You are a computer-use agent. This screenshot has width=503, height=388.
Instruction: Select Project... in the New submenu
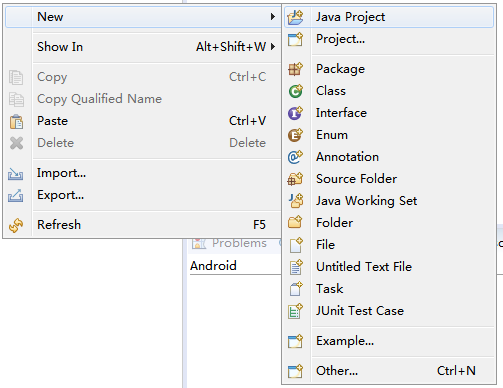coord(389,39)
